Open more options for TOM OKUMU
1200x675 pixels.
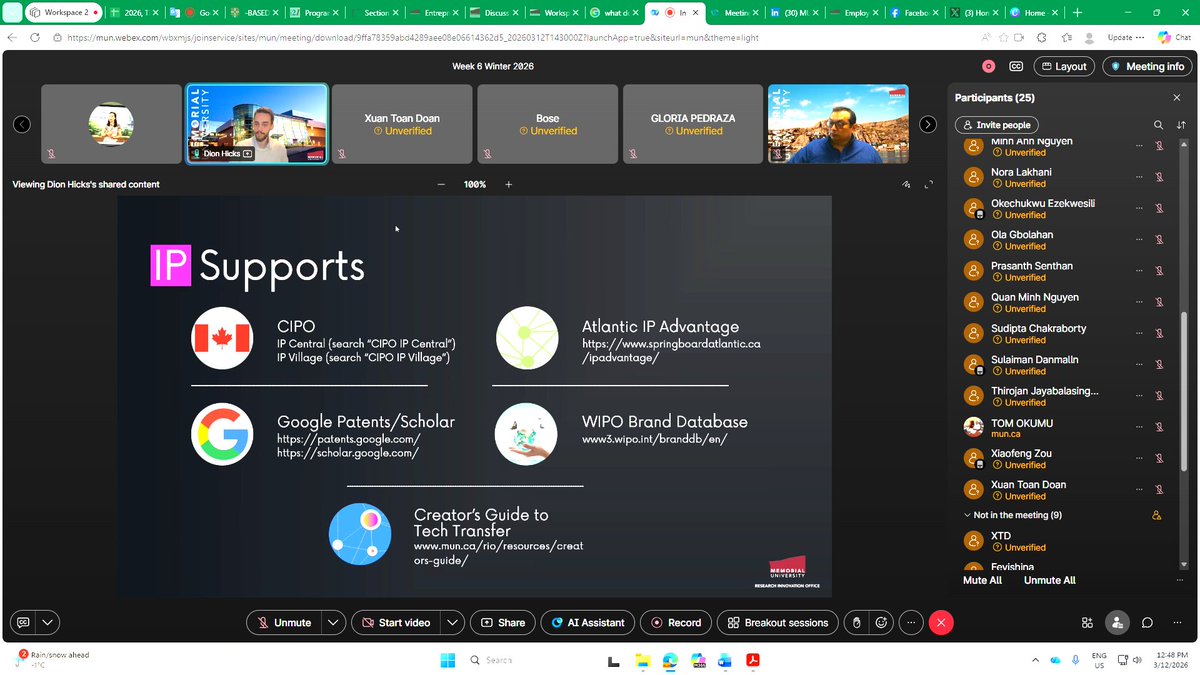coord(1139,427)
